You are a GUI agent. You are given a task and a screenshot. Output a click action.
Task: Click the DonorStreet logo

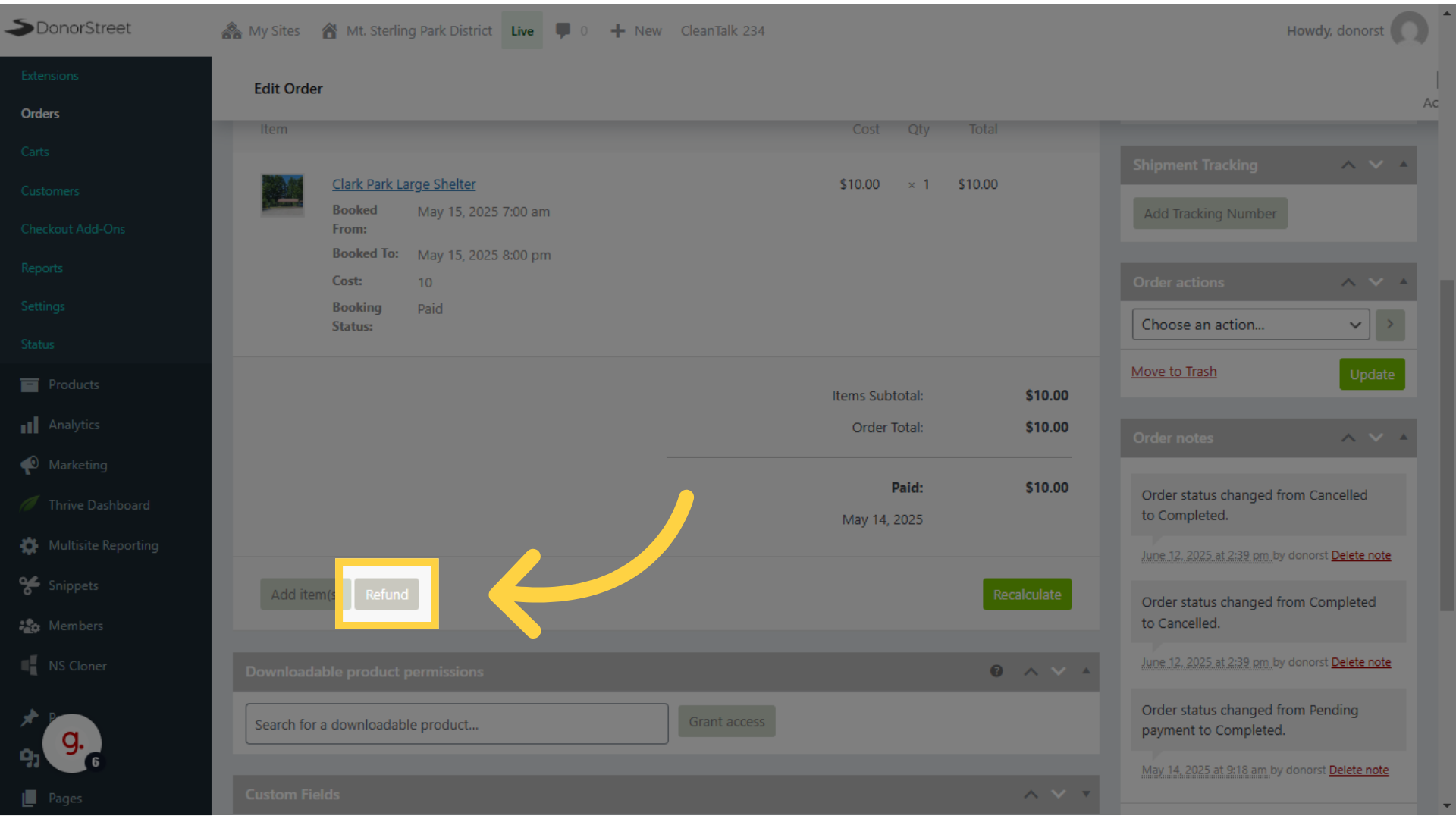(x=68, y=28)
